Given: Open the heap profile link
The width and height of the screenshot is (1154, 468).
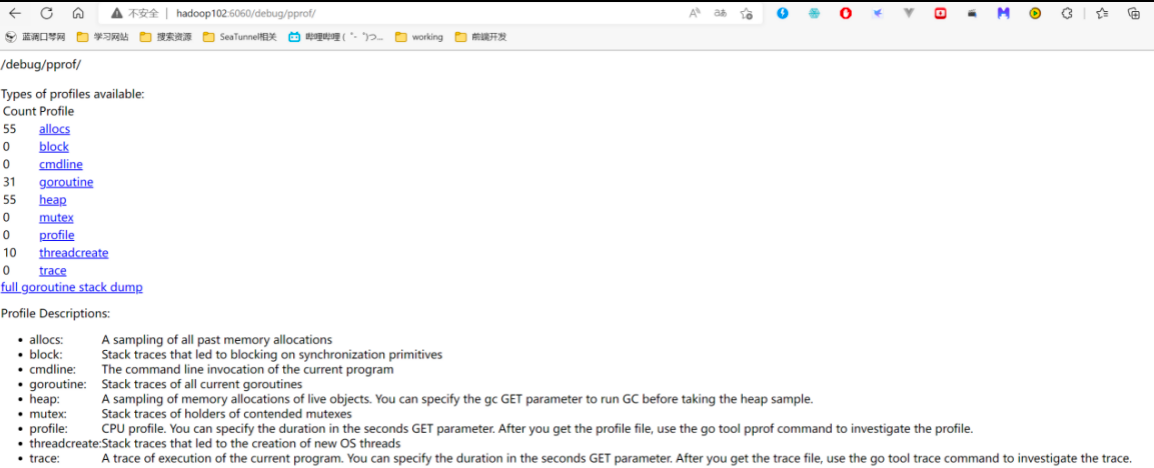Looking at the screenshot, I should 53,199.
